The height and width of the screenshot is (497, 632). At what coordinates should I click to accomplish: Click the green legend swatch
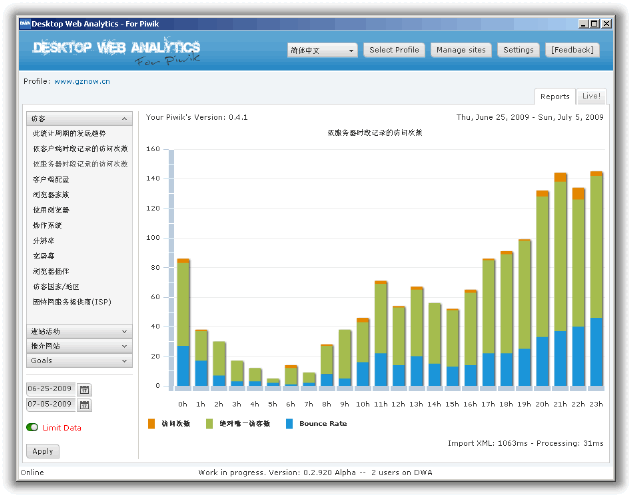pyautogui.click(x=209, y=423)
